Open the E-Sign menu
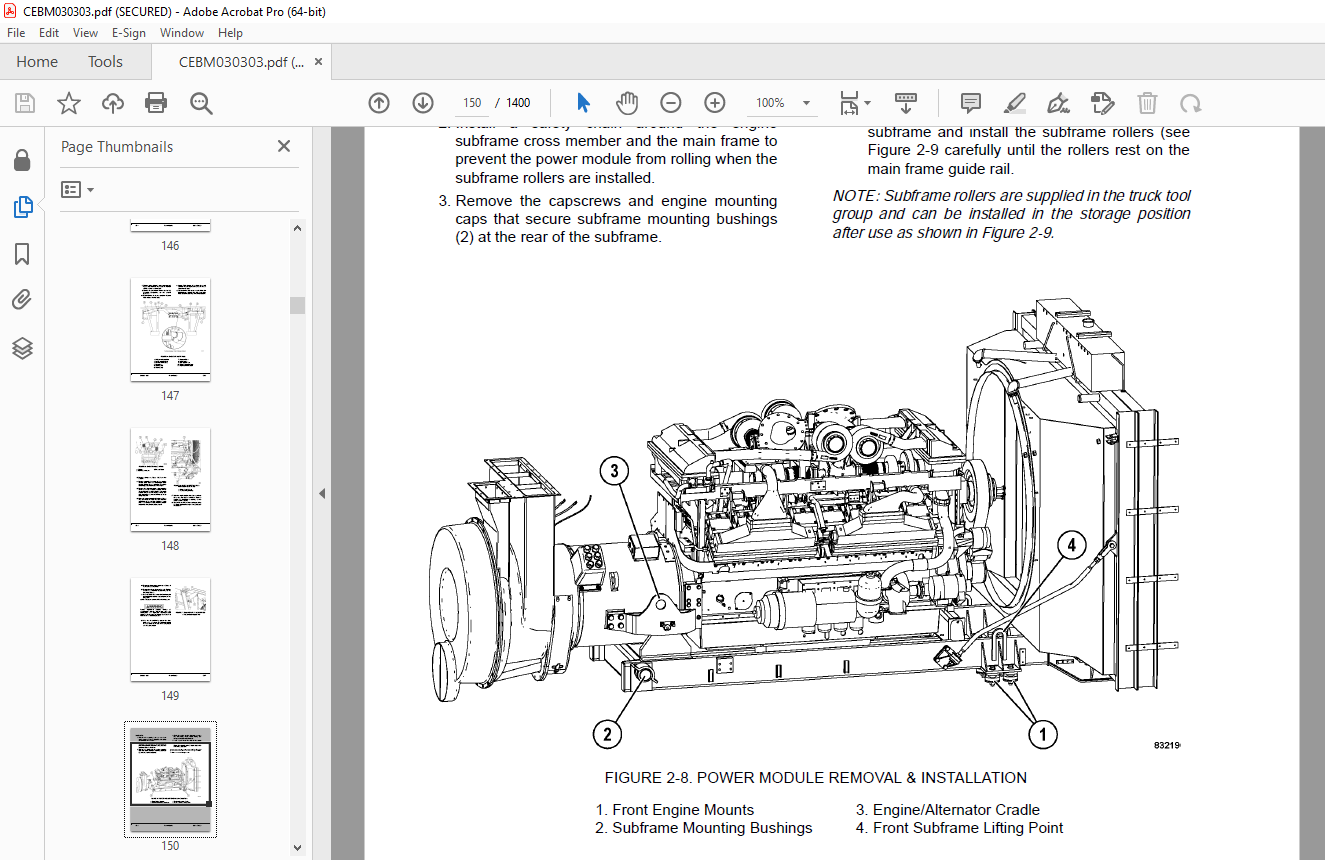Screen dimensions: 1325x860 (128, 32)
